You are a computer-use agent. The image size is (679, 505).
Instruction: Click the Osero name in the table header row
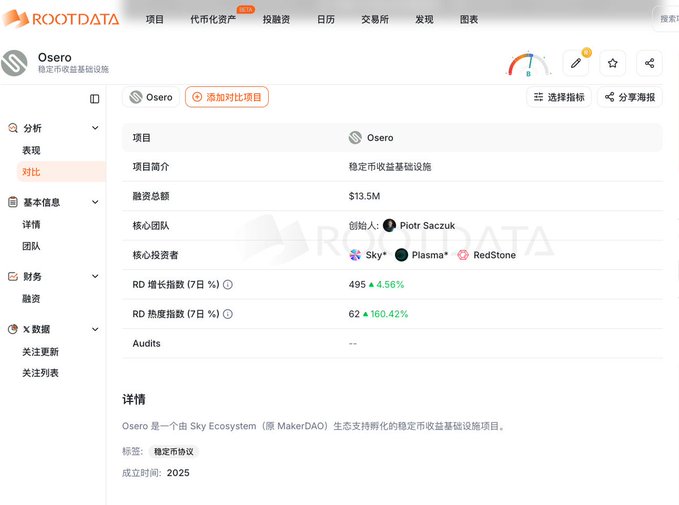pos(380,138)
